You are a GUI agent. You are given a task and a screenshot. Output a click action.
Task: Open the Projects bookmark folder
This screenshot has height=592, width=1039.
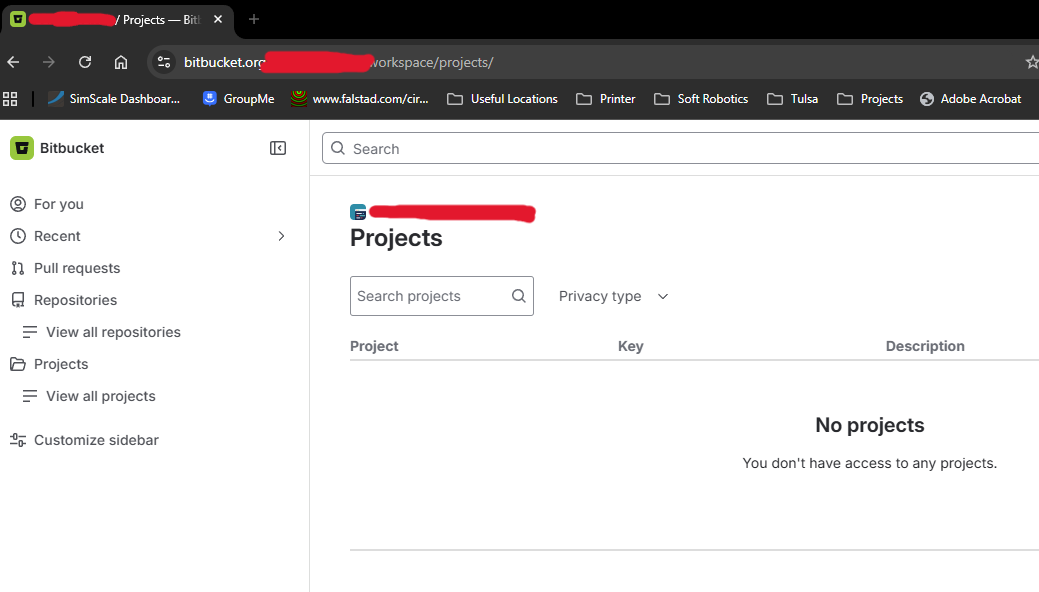(x=870, y=99)
